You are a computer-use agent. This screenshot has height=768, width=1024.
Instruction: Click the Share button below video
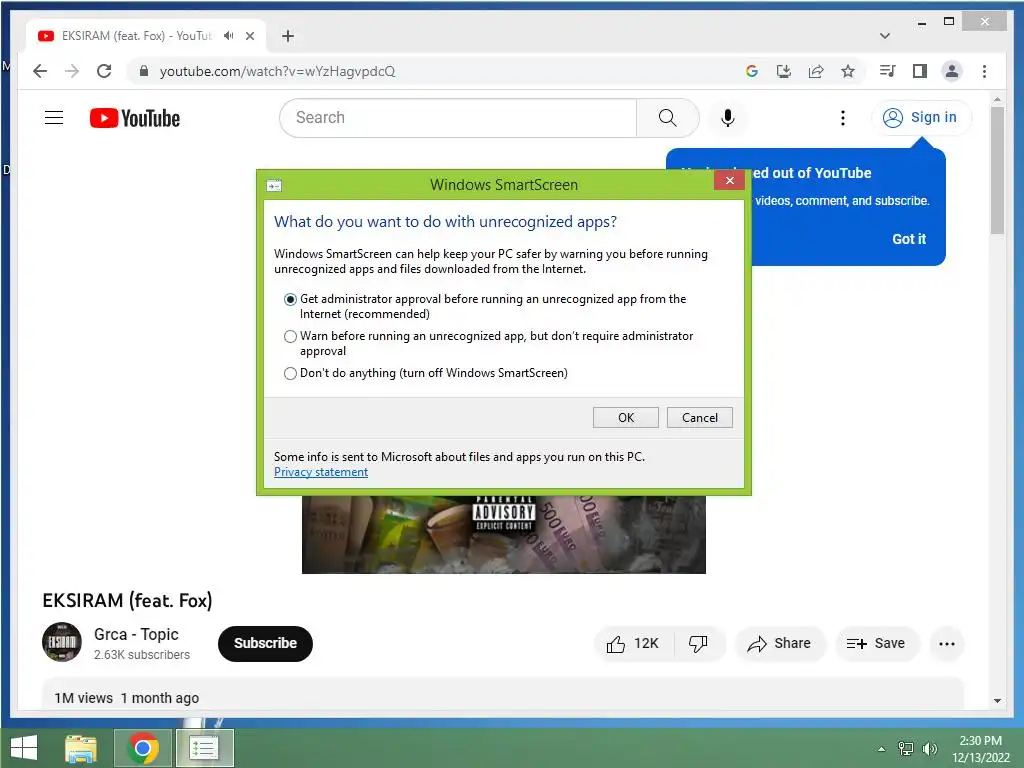780,644
